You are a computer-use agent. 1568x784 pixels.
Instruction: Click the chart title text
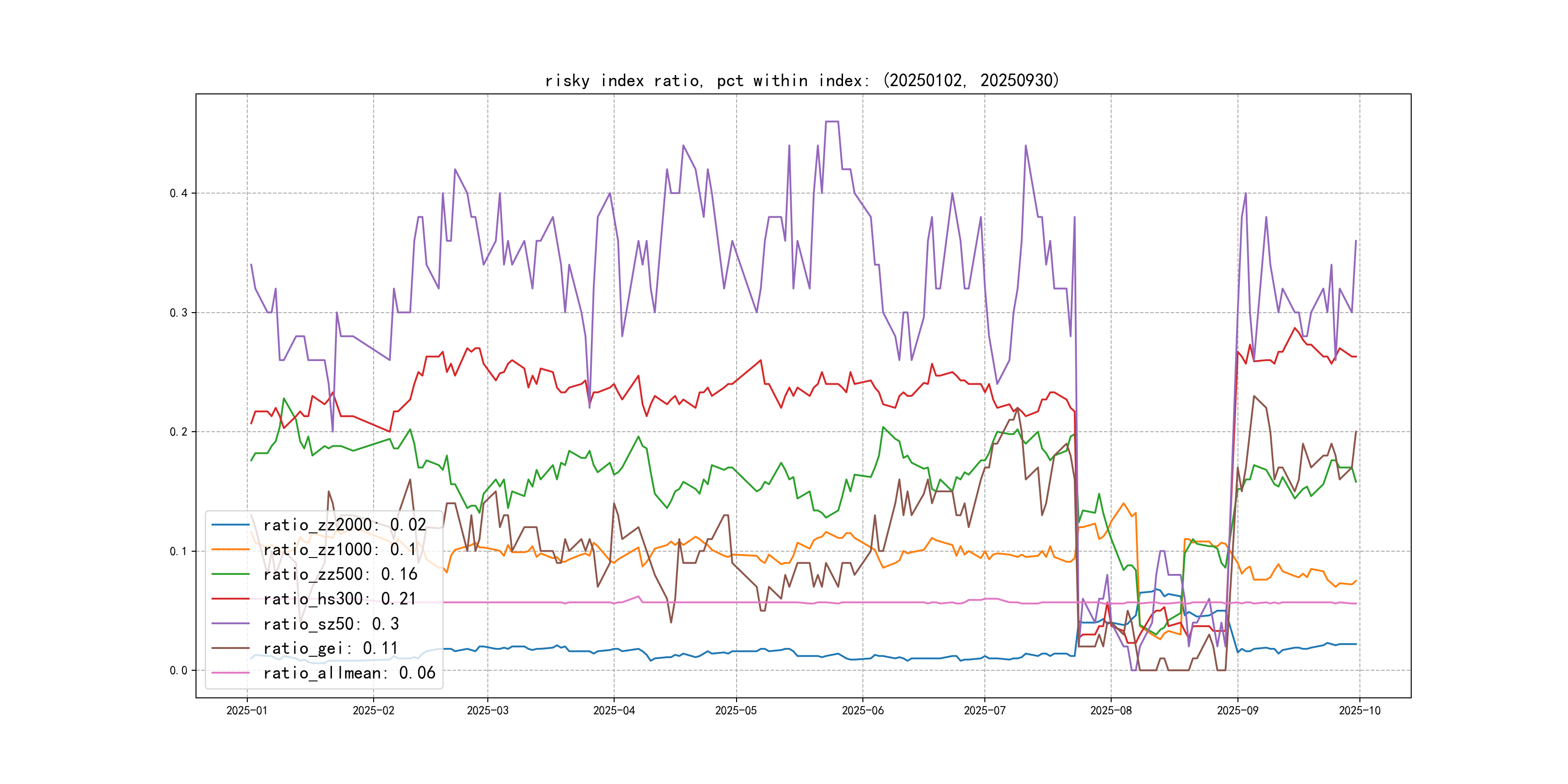[x=802, y=80]
